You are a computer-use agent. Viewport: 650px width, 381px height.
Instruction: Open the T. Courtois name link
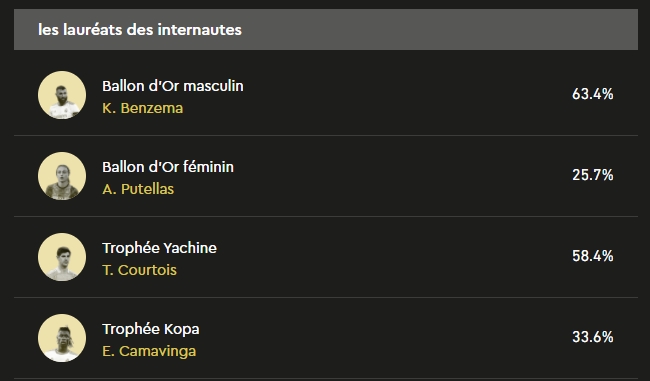click(x=139, y=270)
